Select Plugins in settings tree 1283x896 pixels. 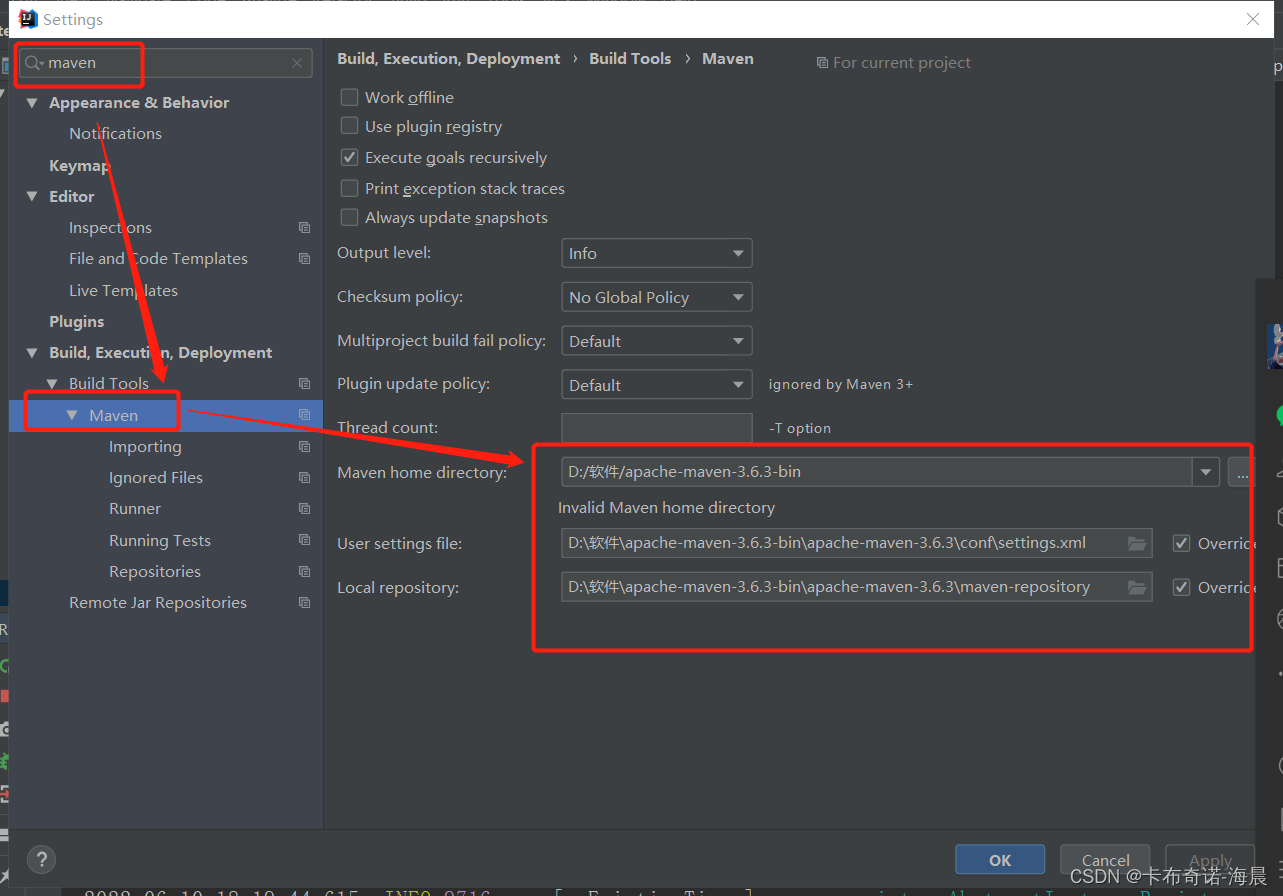tap(77, 321)
